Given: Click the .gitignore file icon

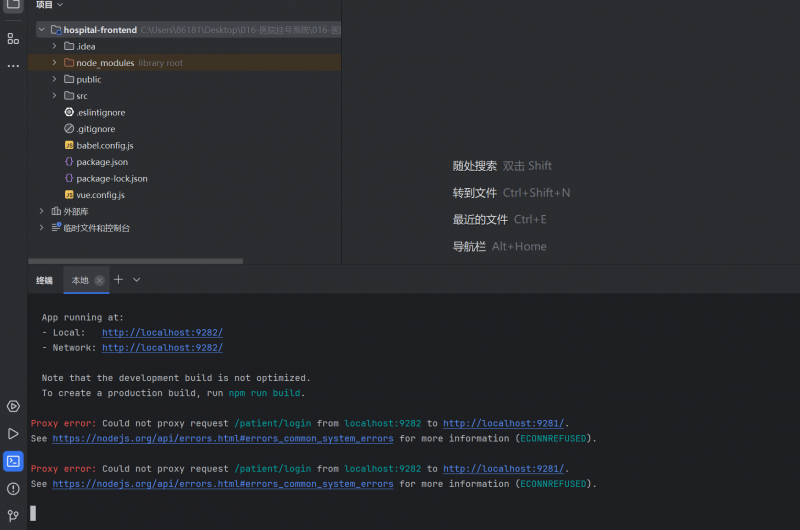Looking at the screenshot, I should click(69, 129).
